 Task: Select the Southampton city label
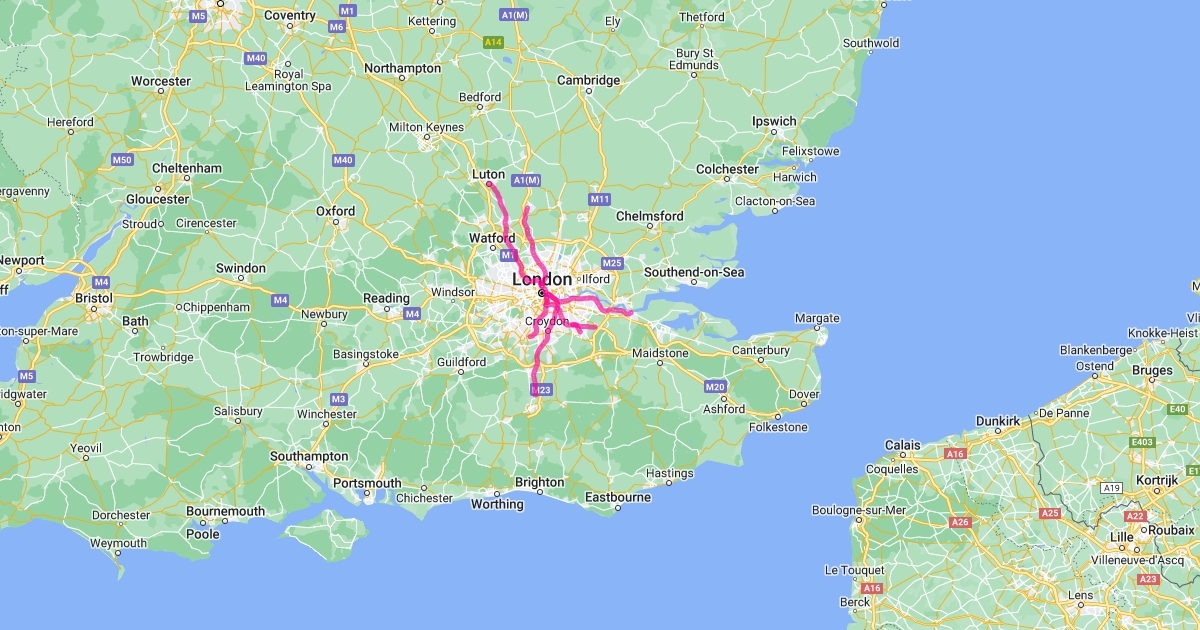click(x=309, y=456)
